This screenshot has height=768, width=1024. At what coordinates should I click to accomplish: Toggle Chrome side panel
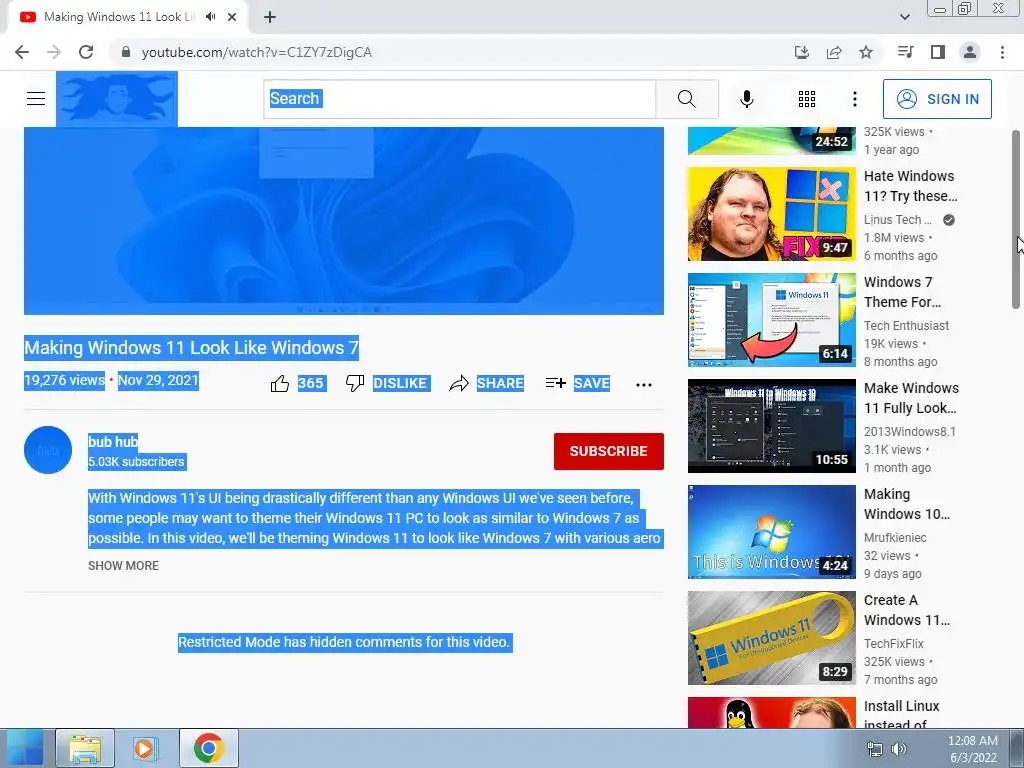click(x=938, y=52)
